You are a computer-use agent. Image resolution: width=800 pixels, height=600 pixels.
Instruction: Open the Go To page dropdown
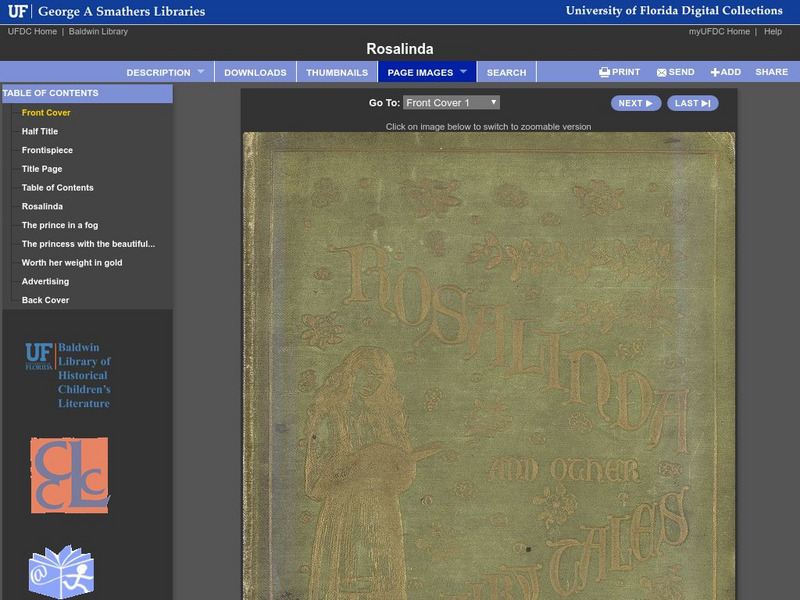click(451, 103)
